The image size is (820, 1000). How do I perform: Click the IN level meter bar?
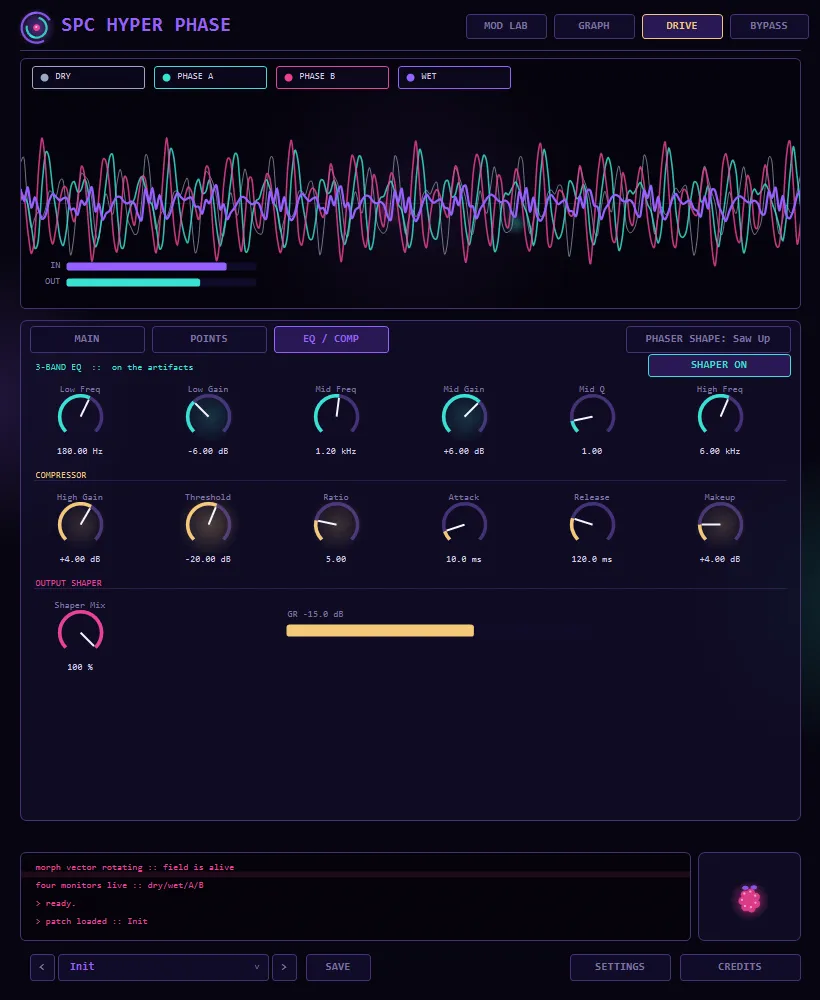(x=161, y=267)
